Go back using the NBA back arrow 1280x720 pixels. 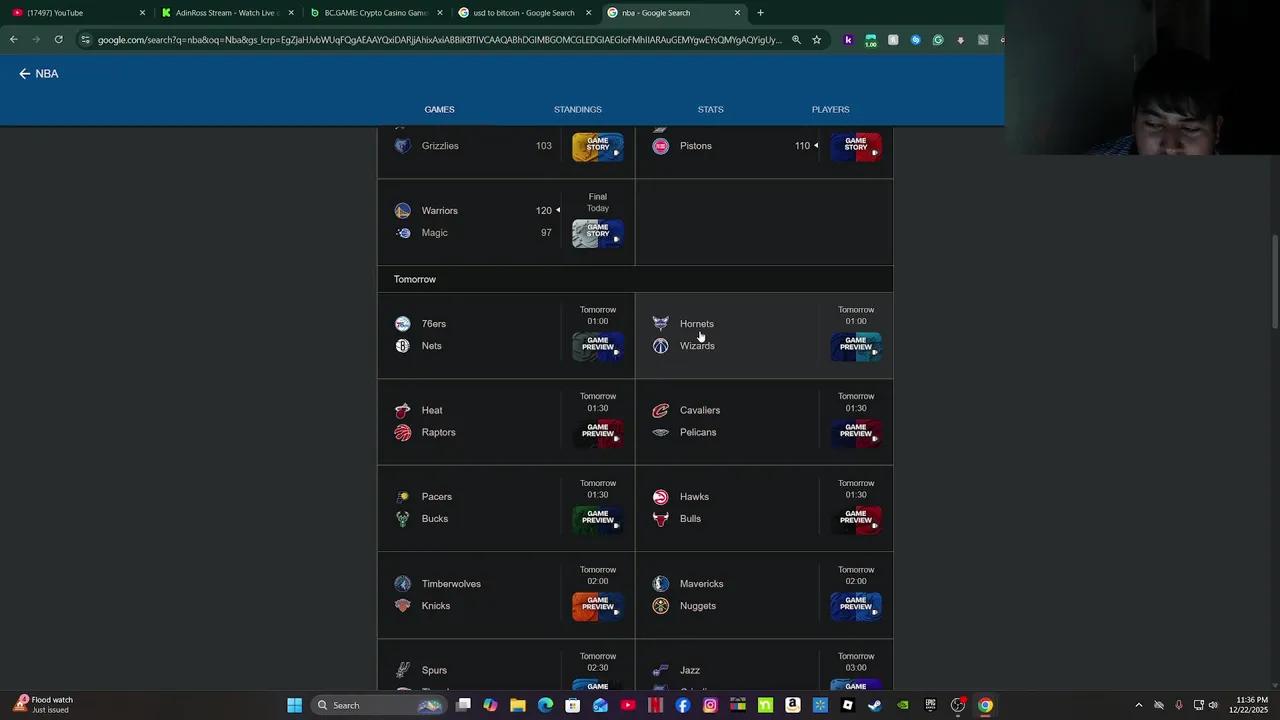(25, 74)
